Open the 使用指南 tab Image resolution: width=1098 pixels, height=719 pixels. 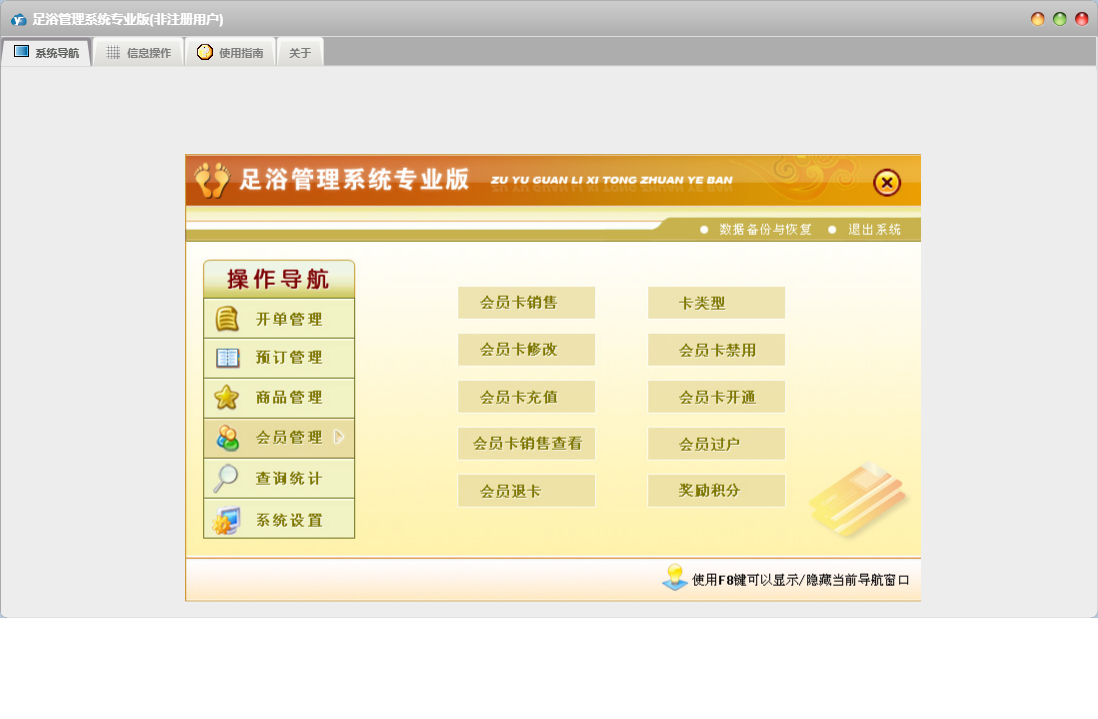click(230, 53)
